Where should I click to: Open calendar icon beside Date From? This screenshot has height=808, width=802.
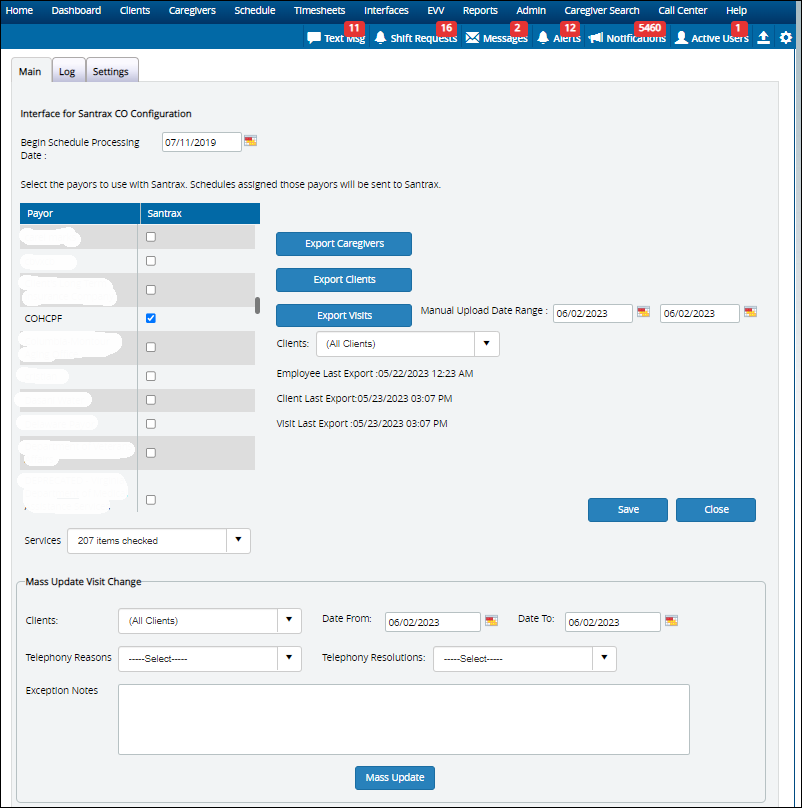pyautogui.click(x=492, y=620)
